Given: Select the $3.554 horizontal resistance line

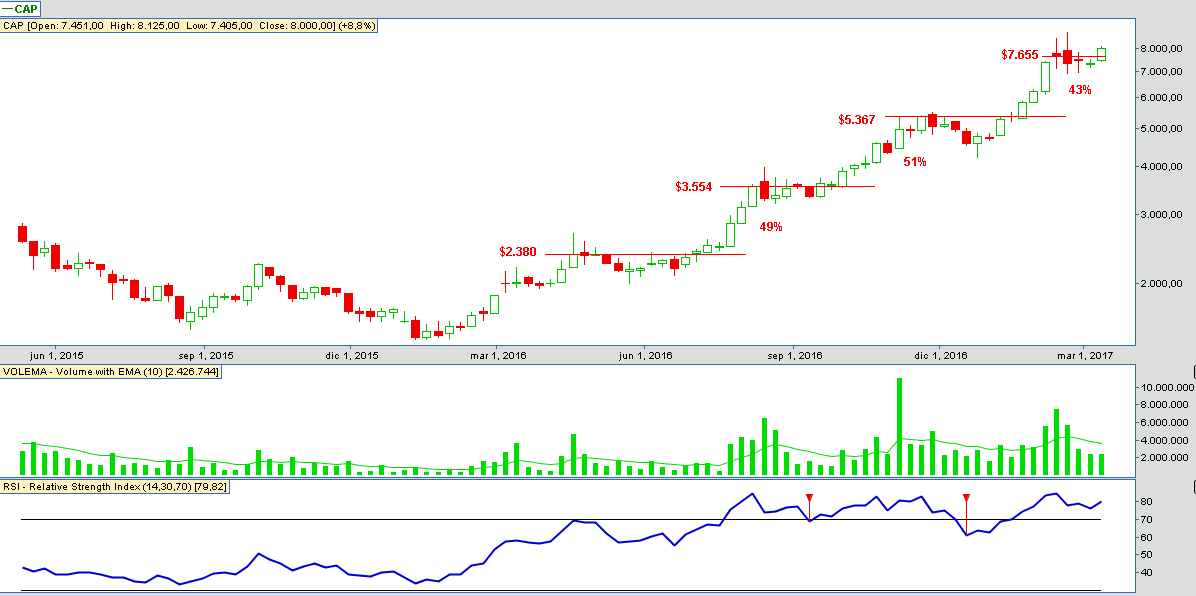Looking at the screenshot, I should (798, 186).
